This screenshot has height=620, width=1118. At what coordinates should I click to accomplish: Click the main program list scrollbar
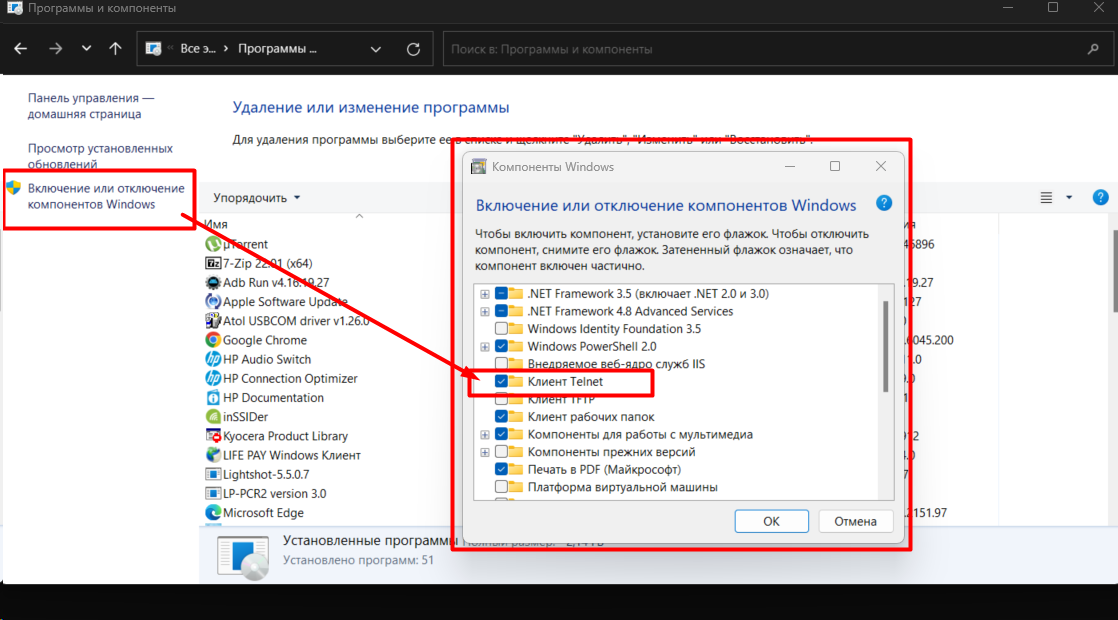coord(1114,271)
